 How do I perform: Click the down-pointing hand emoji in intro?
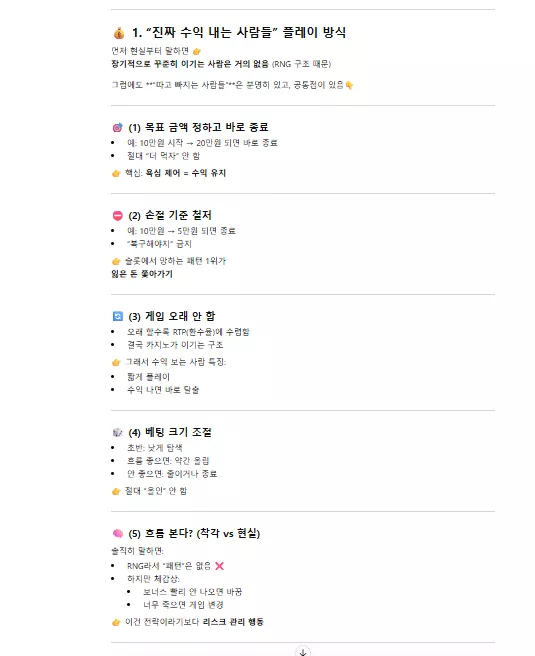pyautogui.click(x=349, y=86)
